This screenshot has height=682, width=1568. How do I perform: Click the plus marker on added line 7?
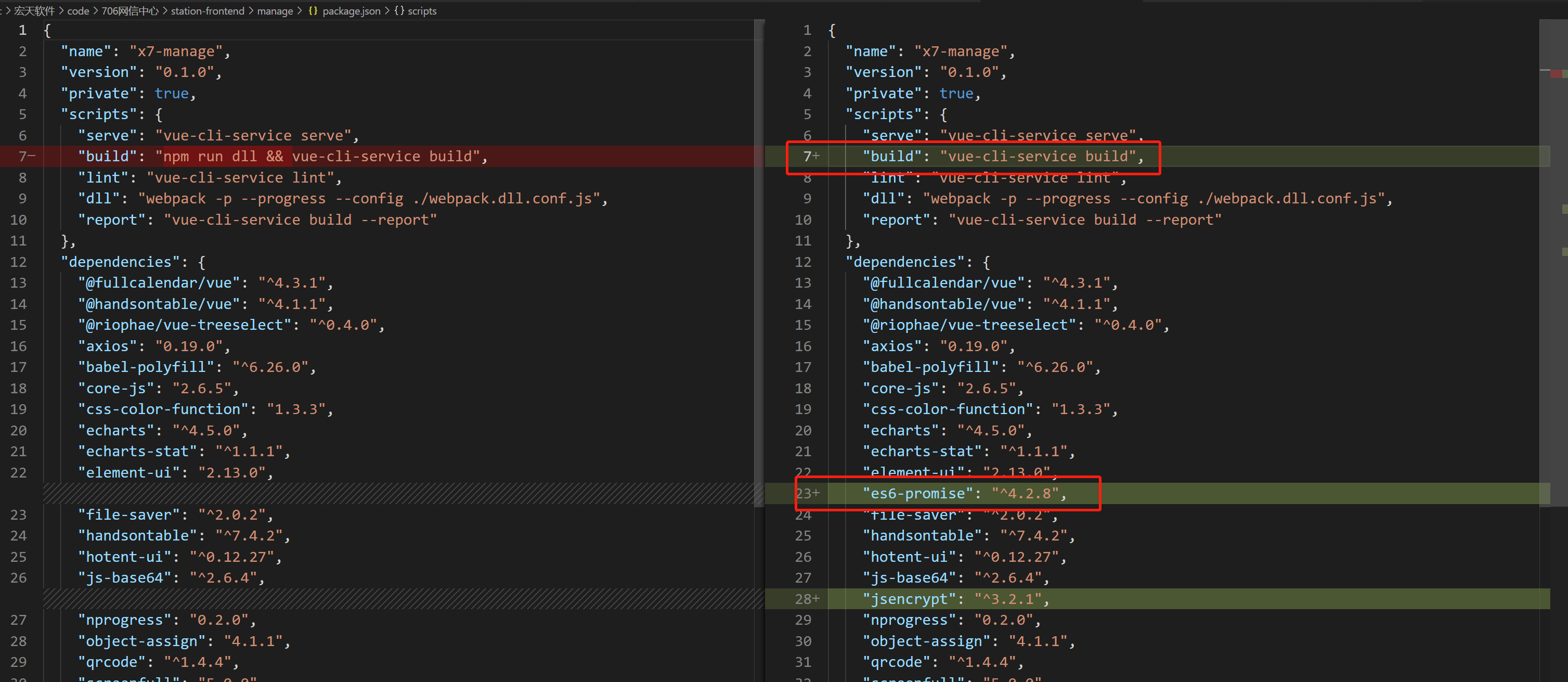817,157
